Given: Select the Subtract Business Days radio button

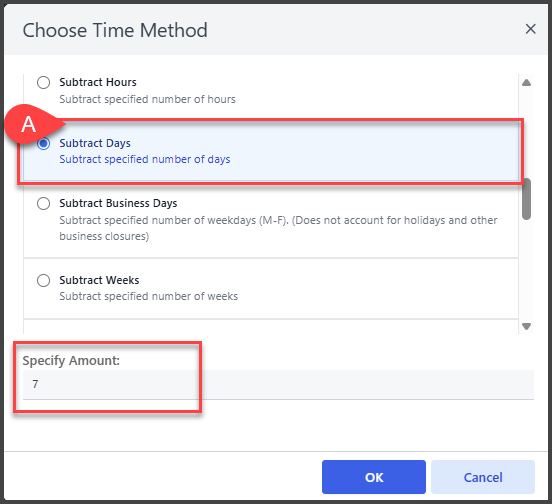Looking at the screenshot, I should pos(43,203).
